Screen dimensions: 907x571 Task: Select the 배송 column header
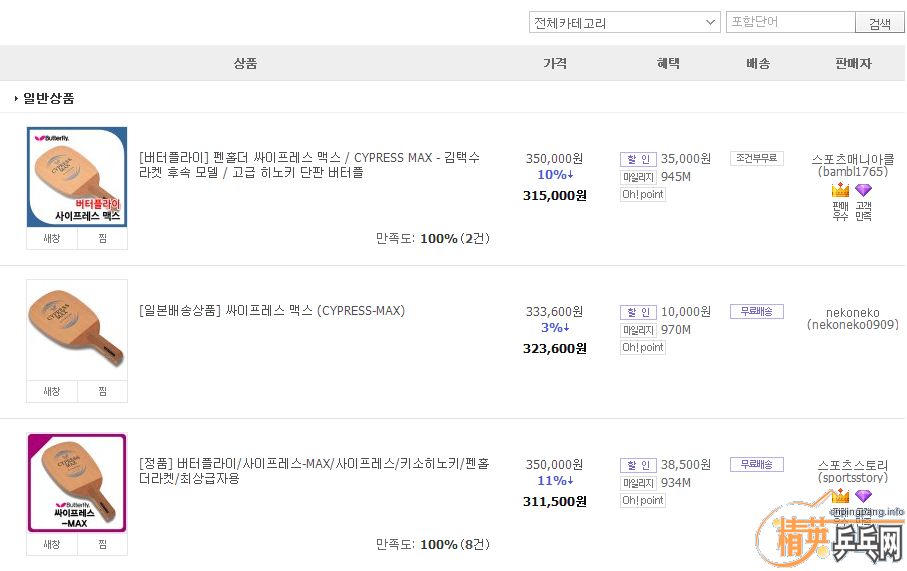758,63
